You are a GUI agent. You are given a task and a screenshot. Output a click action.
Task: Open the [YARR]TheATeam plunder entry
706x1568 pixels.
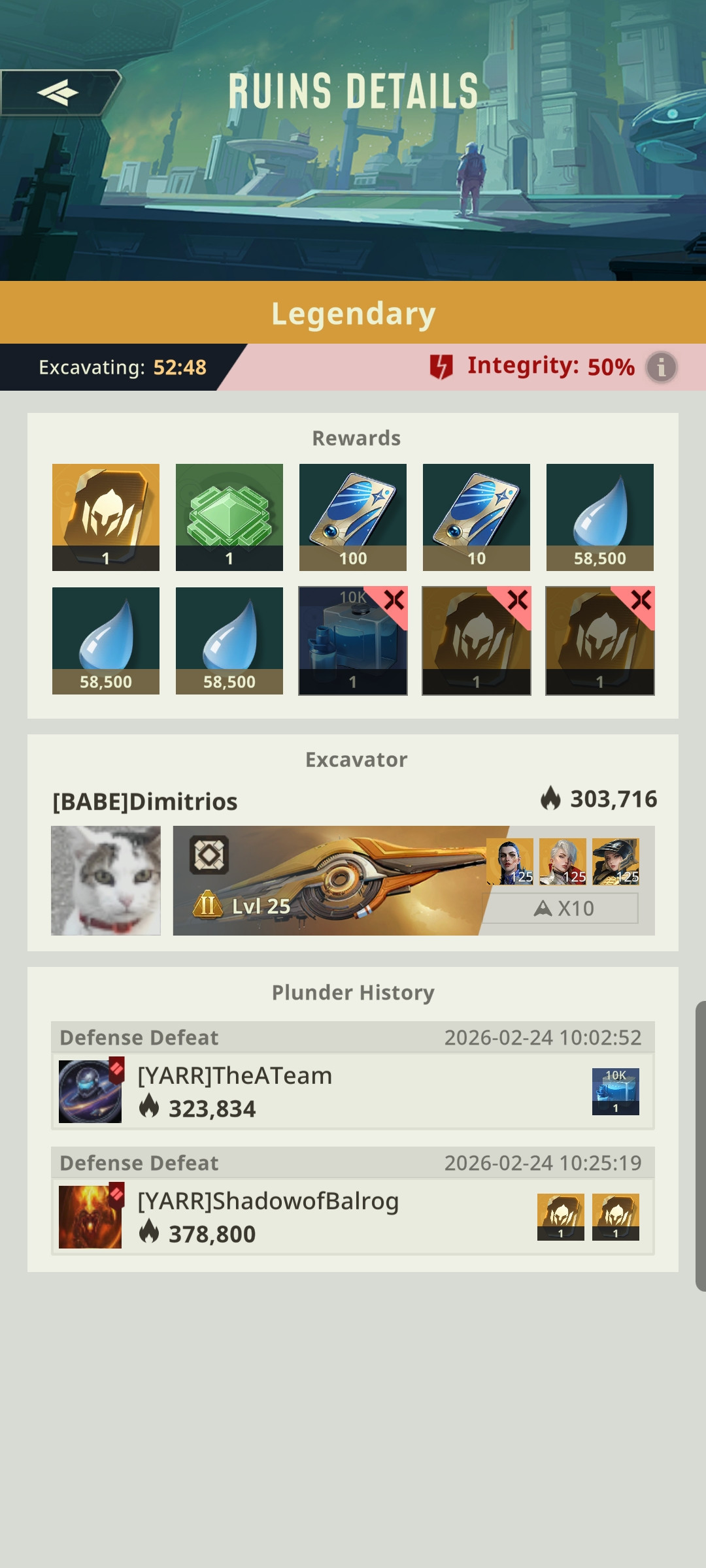[353, 1091]
